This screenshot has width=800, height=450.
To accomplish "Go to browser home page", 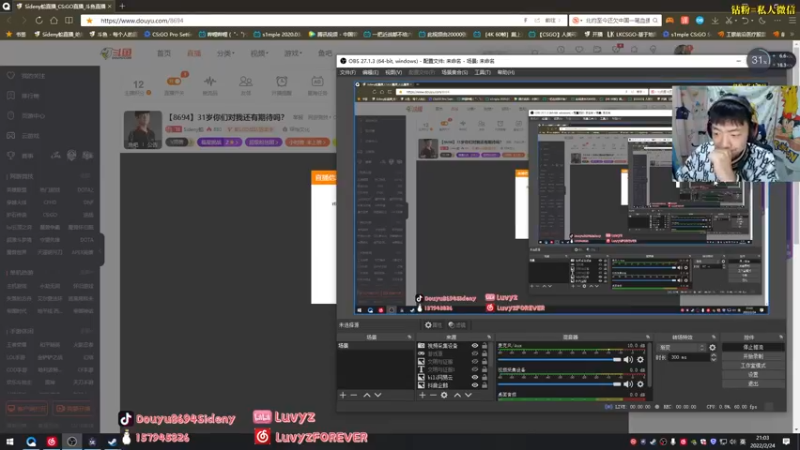I will pos(54,20).
